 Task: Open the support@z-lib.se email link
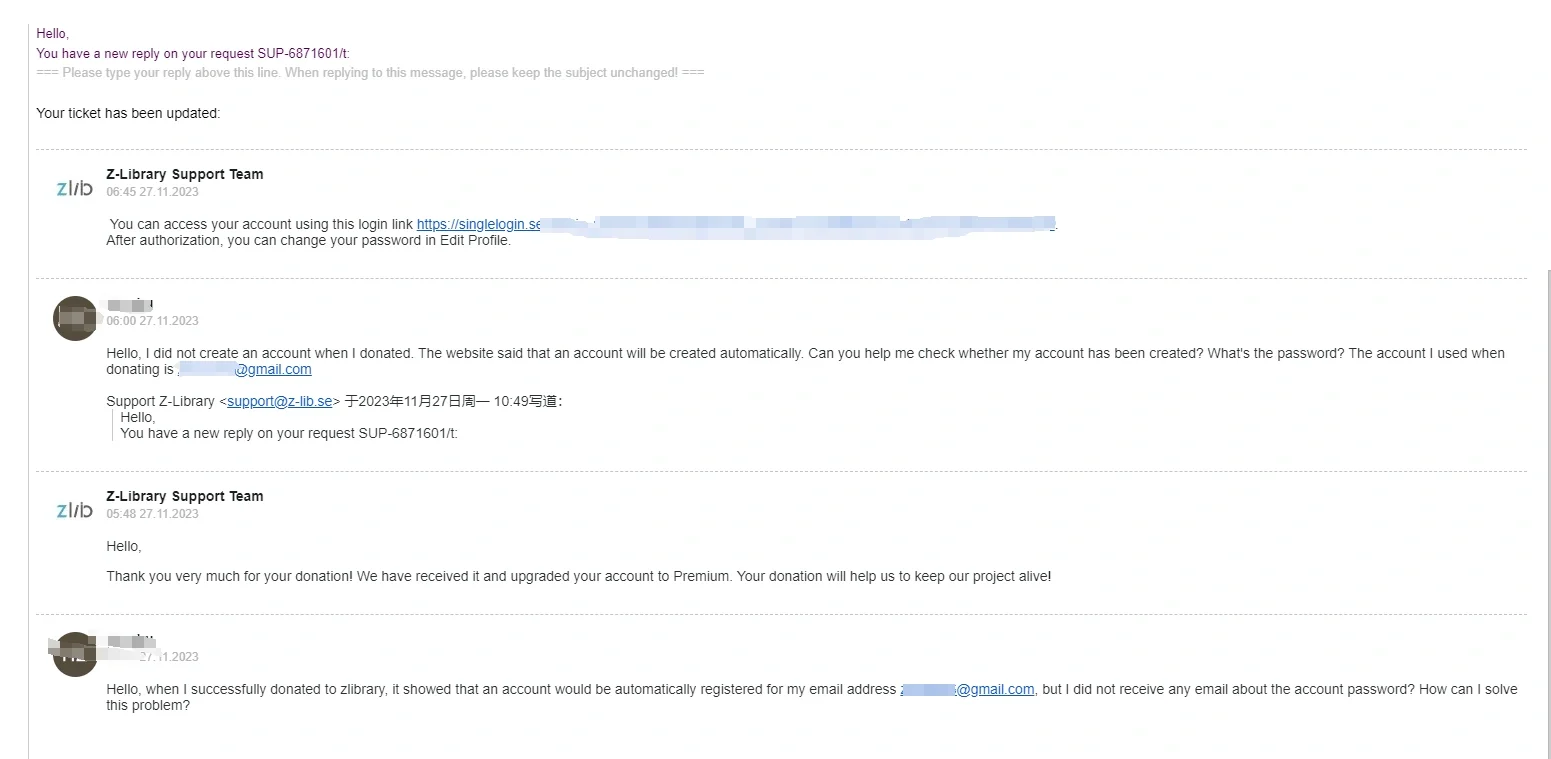[x=279, y=401]
